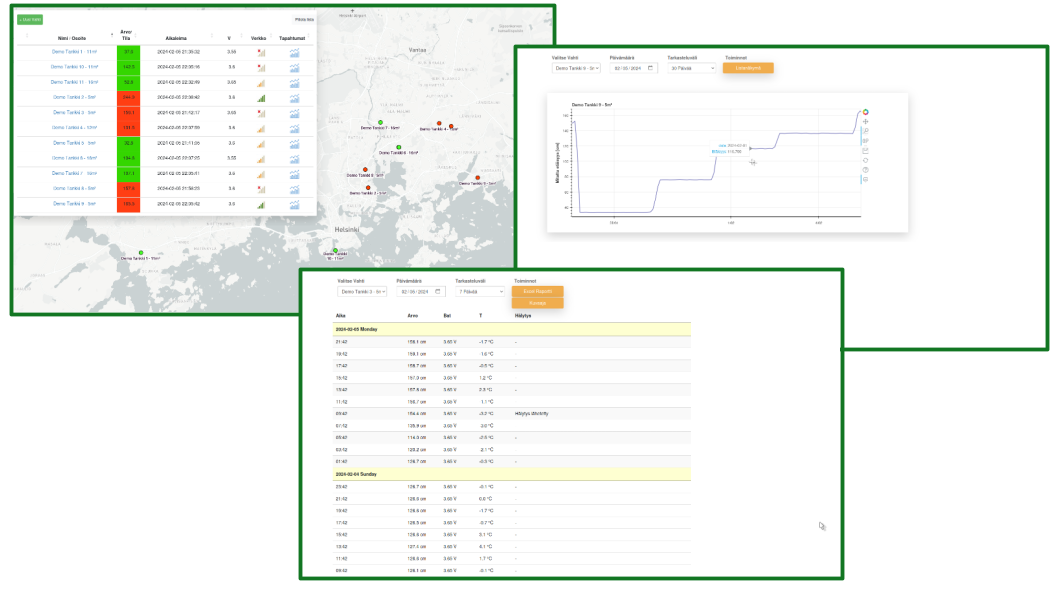Screen dimensions: 1058x595
Task: Click events chart icon for Demo Tankki 9
Action: [x=294, y=204]
